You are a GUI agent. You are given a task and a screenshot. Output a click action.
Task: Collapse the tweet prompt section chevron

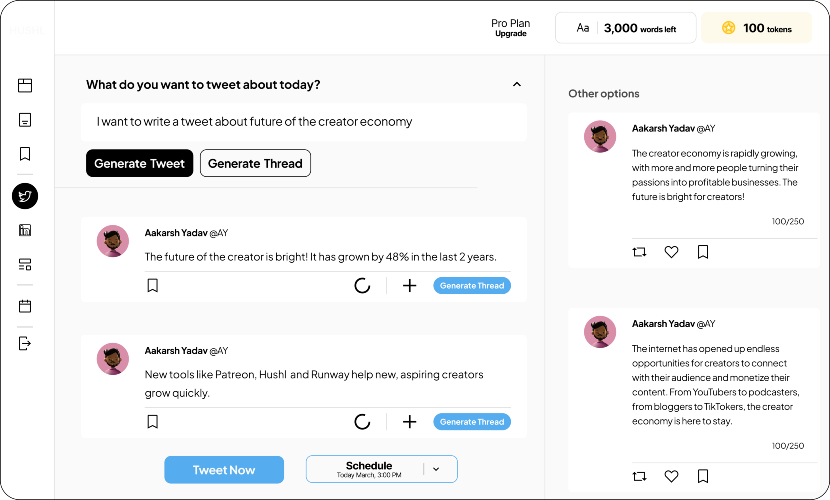(517, 84)
